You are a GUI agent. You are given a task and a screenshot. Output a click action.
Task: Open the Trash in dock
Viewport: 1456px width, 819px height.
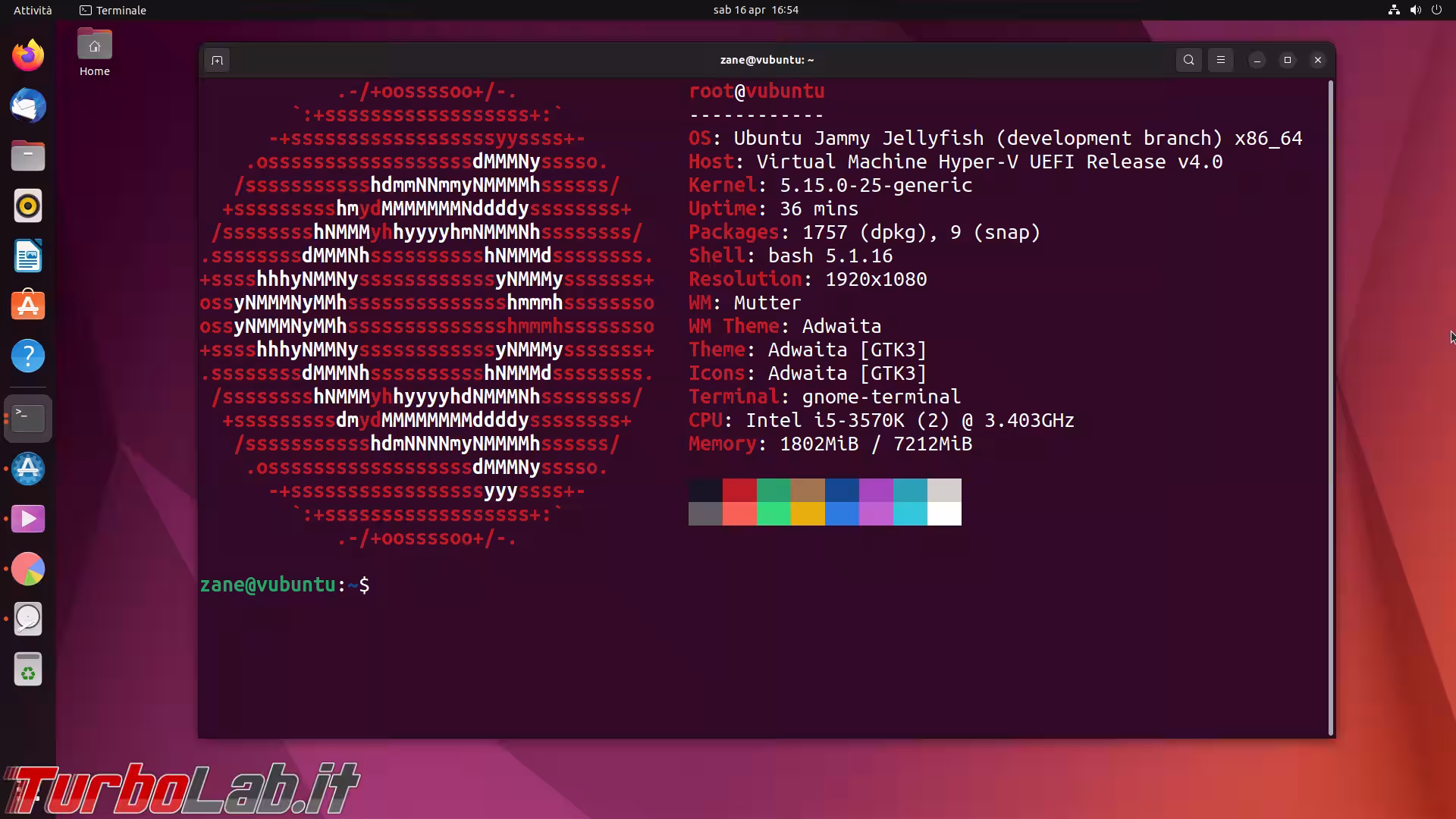pyautogui.click(x=28, y=670)
